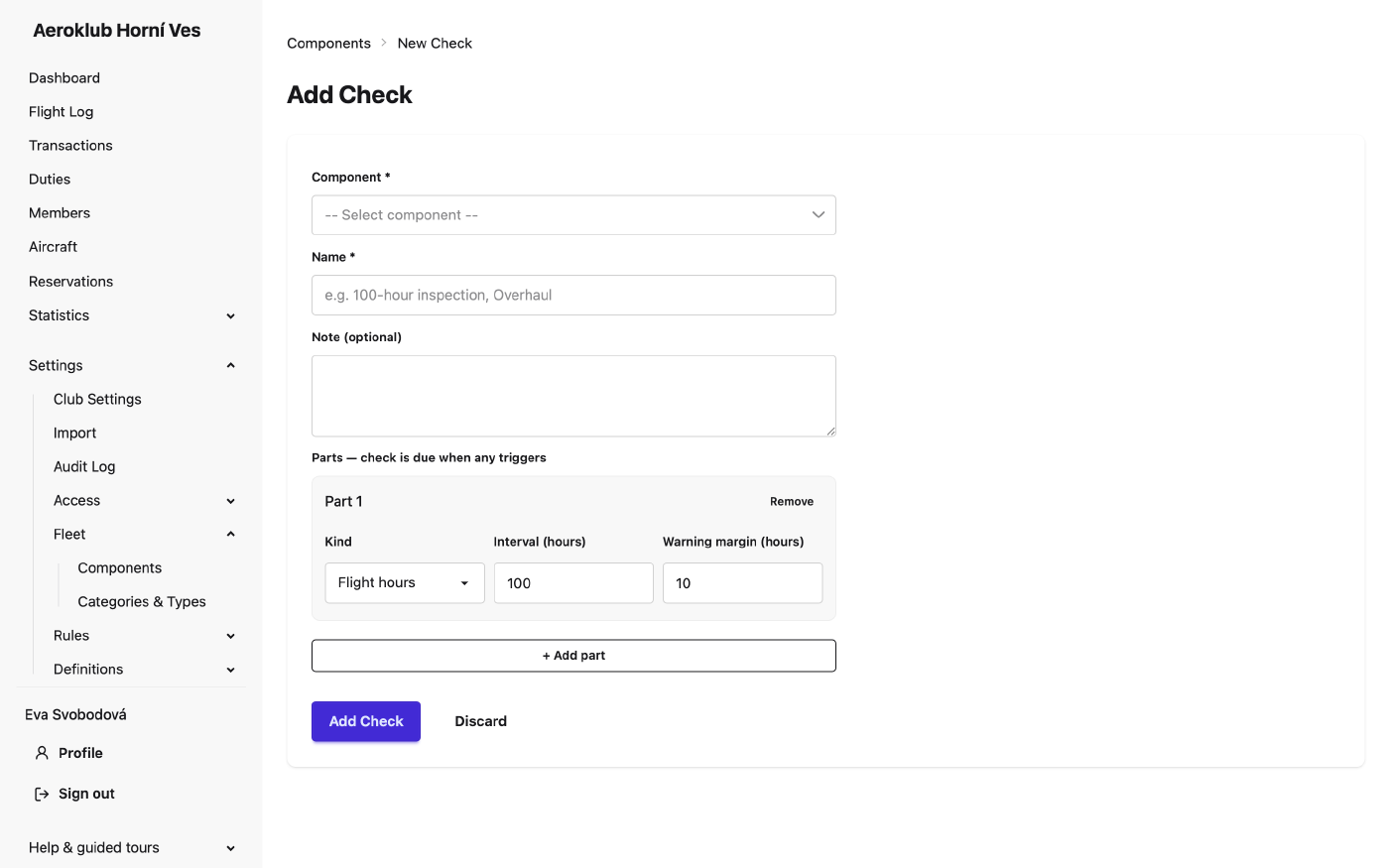Focus the Name input field
The height and width of the screenshot is (868, 1389).
click(x=573, y=296)
